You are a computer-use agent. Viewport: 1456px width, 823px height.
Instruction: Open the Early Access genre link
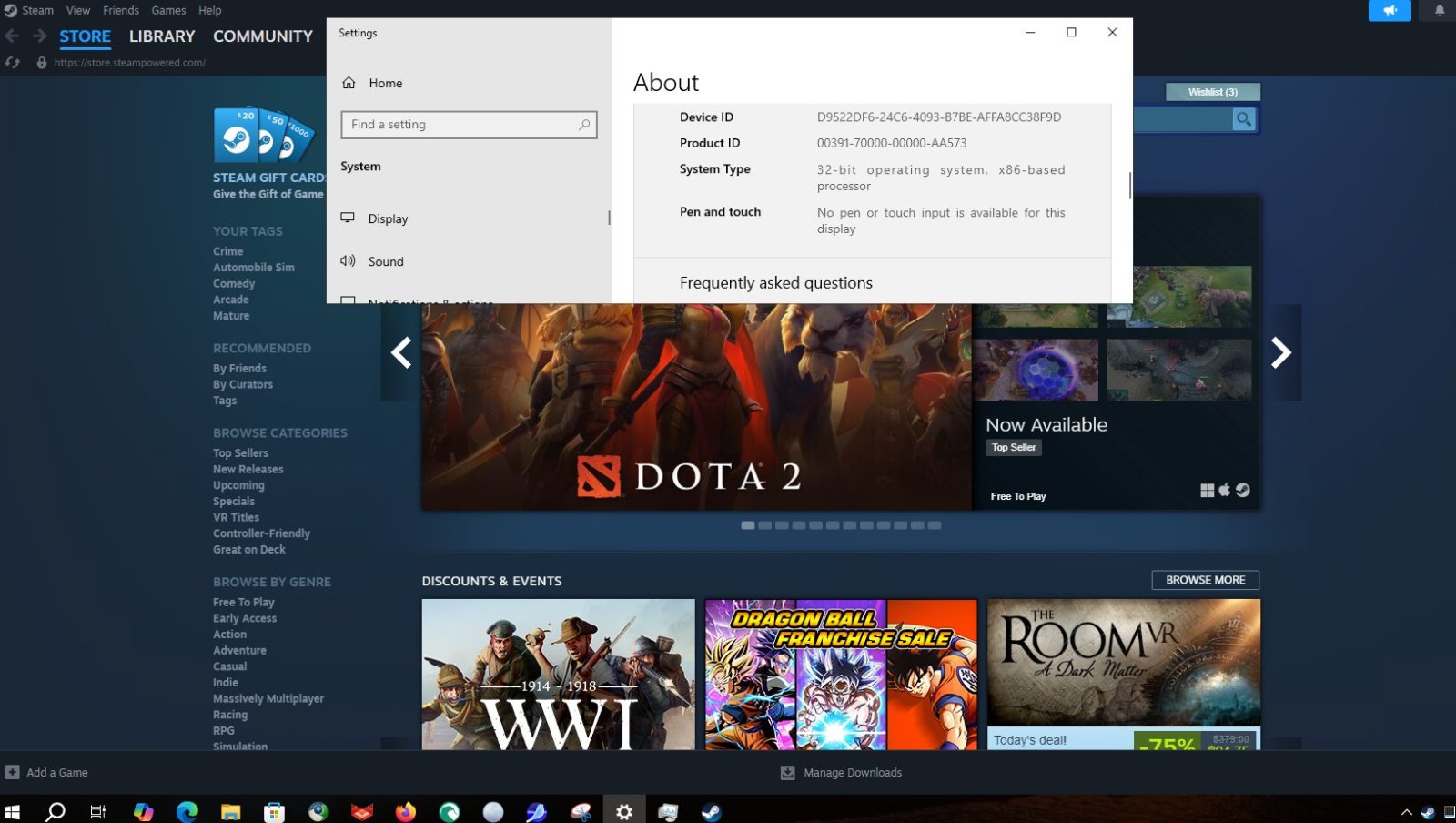[245, 619]
